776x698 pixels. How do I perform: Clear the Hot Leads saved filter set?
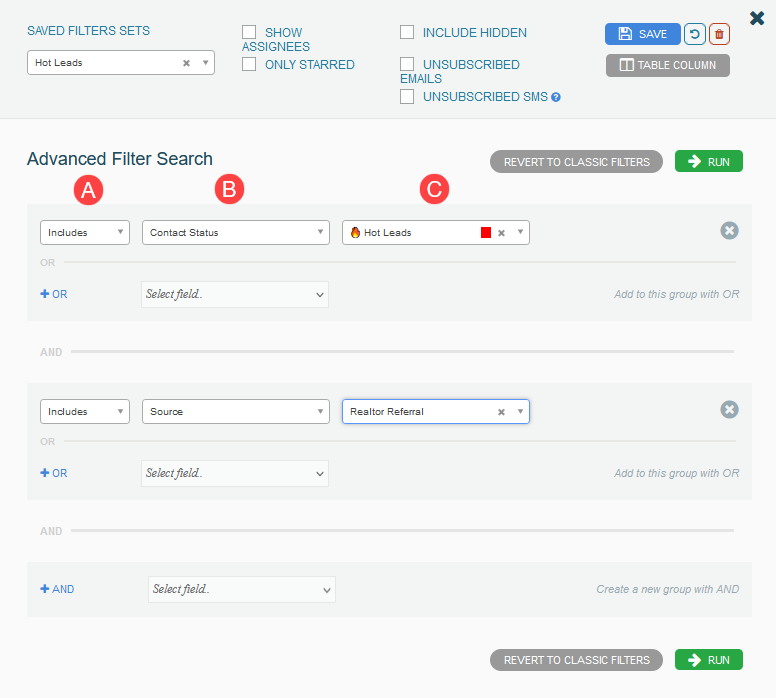point(186,63)
